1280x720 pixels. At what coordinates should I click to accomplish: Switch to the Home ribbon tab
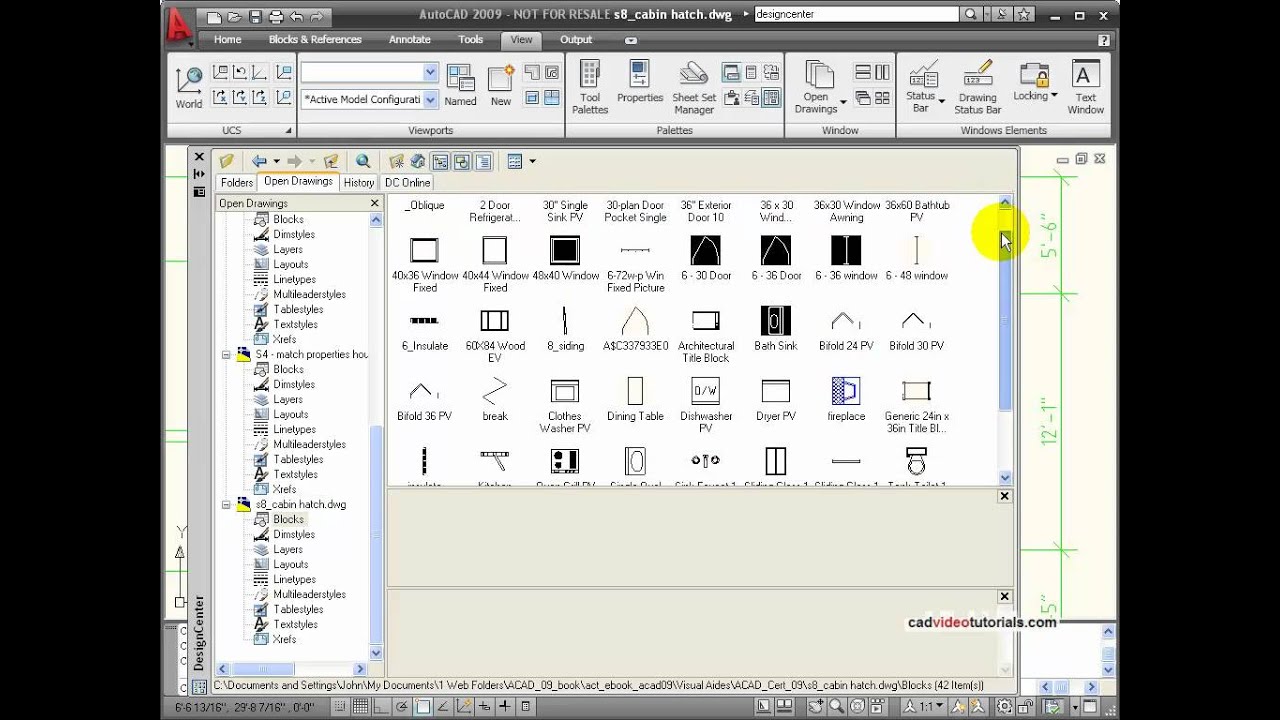click(227, 40)
